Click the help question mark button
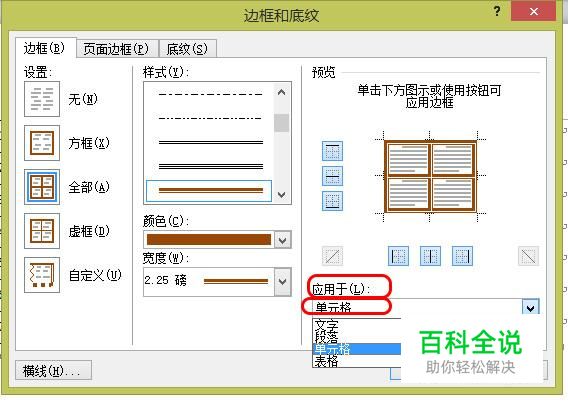The image size is (568, 408). pyautogui.click(x=497, y=12)
